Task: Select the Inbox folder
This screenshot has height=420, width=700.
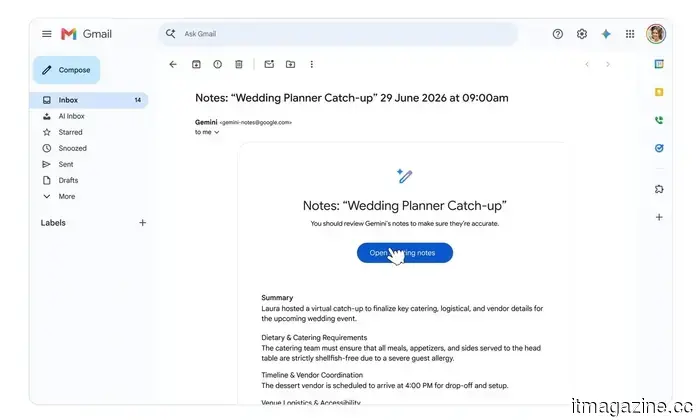Action: pos(89,100)
